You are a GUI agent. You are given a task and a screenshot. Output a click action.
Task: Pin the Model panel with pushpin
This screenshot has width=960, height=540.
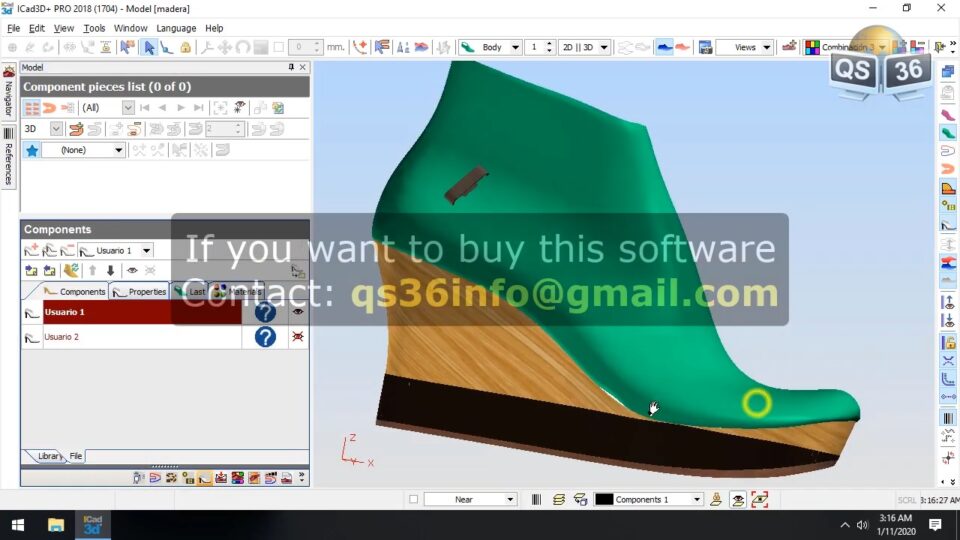tap(291, 67)
